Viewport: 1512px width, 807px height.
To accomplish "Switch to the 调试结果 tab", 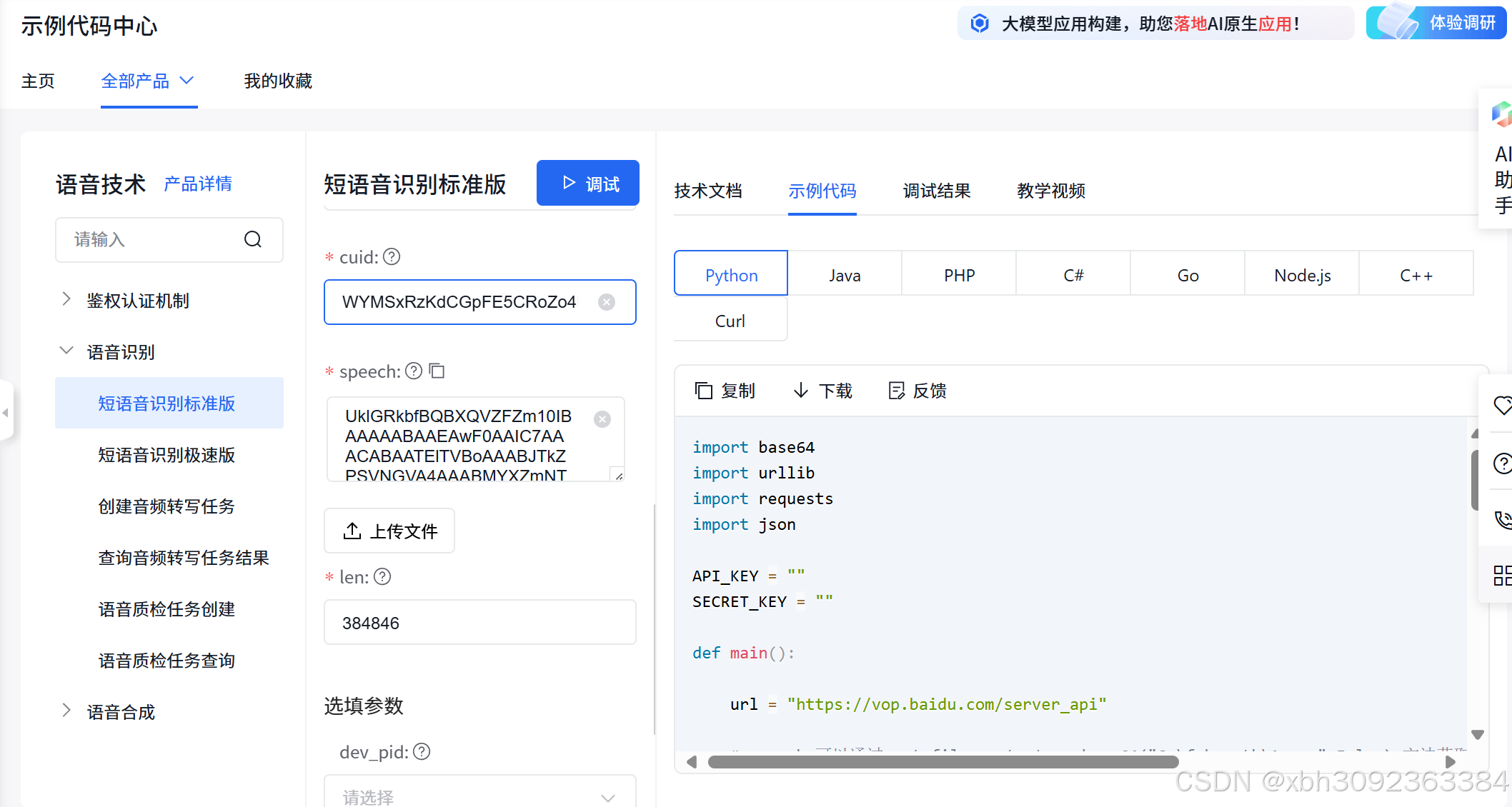I will (936, 191).
